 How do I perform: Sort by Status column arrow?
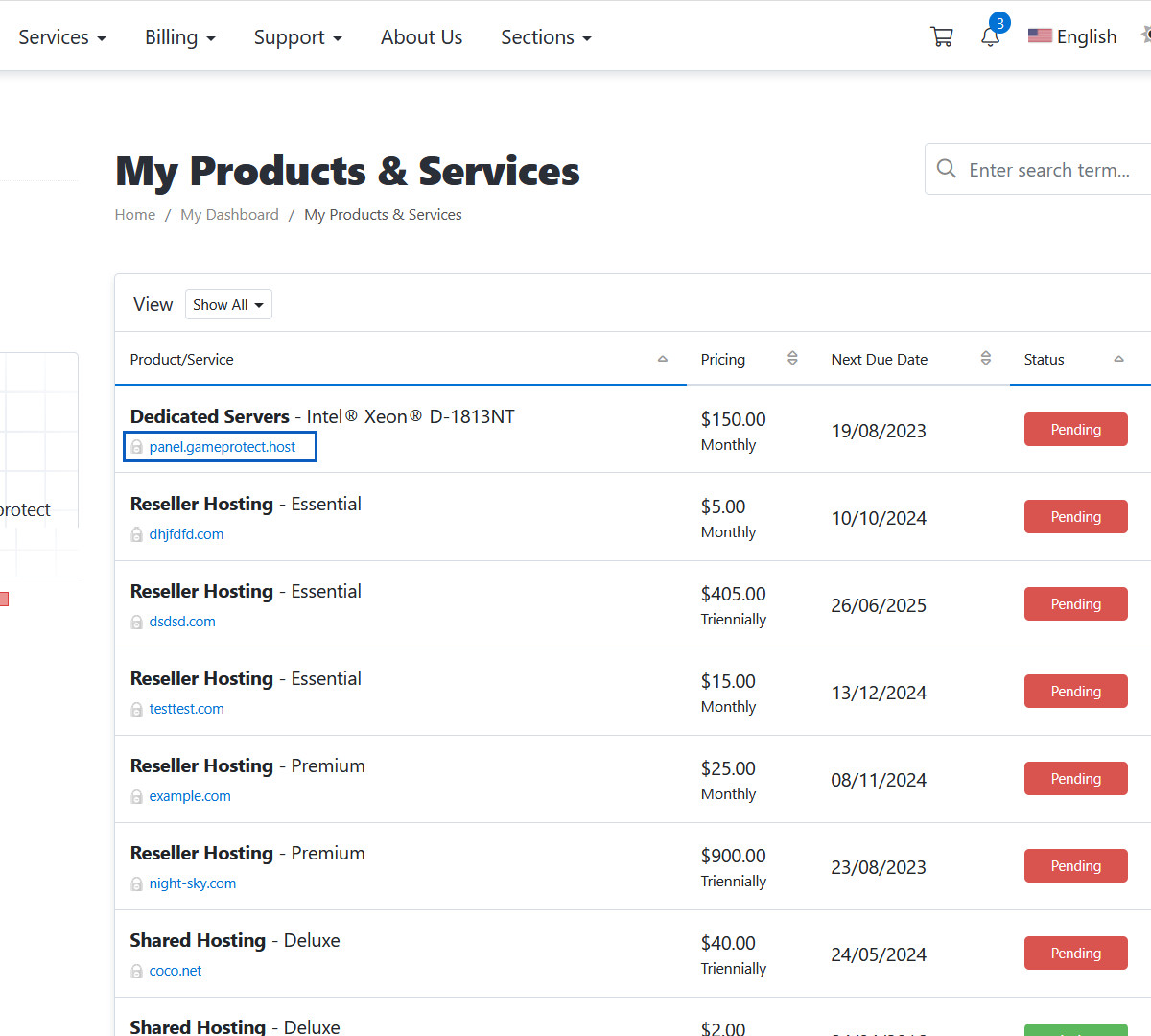click(x=1118, y=359)
